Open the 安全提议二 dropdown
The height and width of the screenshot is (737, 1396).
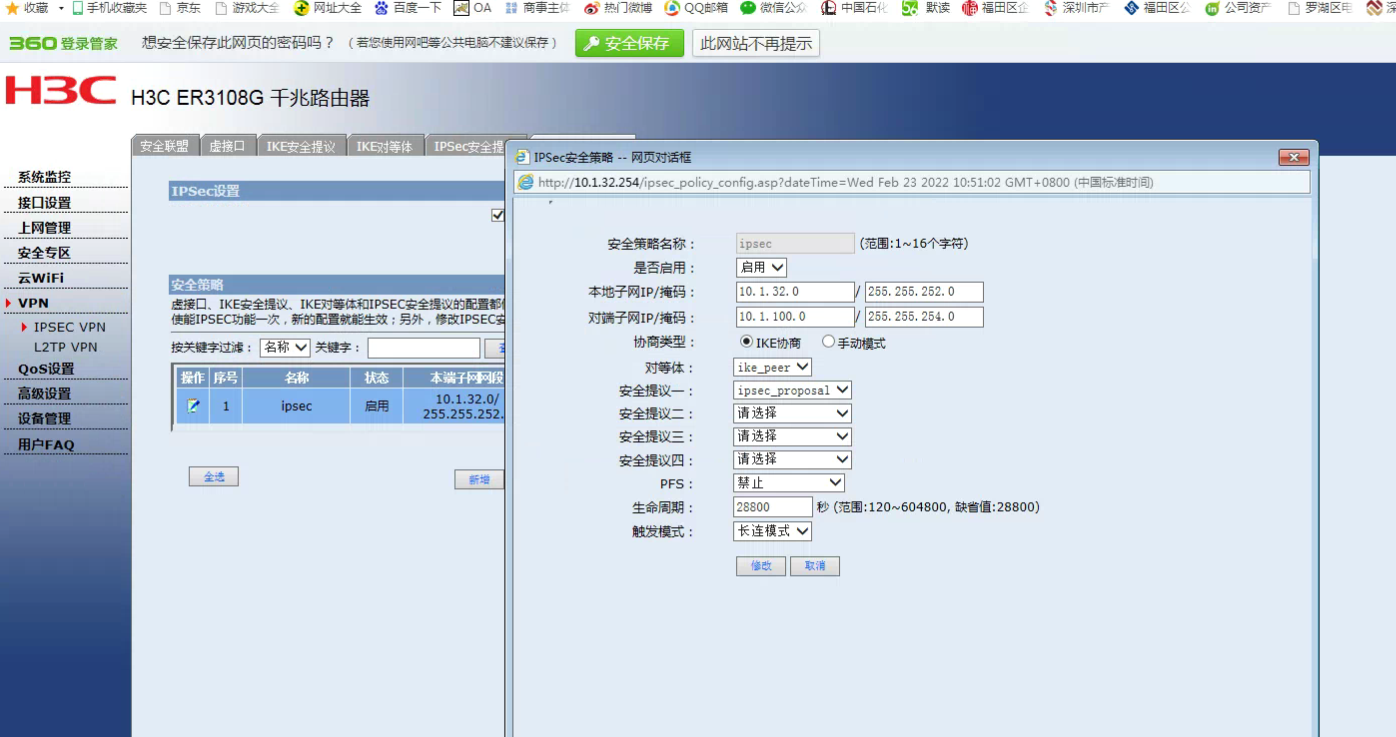click(792, 413)
